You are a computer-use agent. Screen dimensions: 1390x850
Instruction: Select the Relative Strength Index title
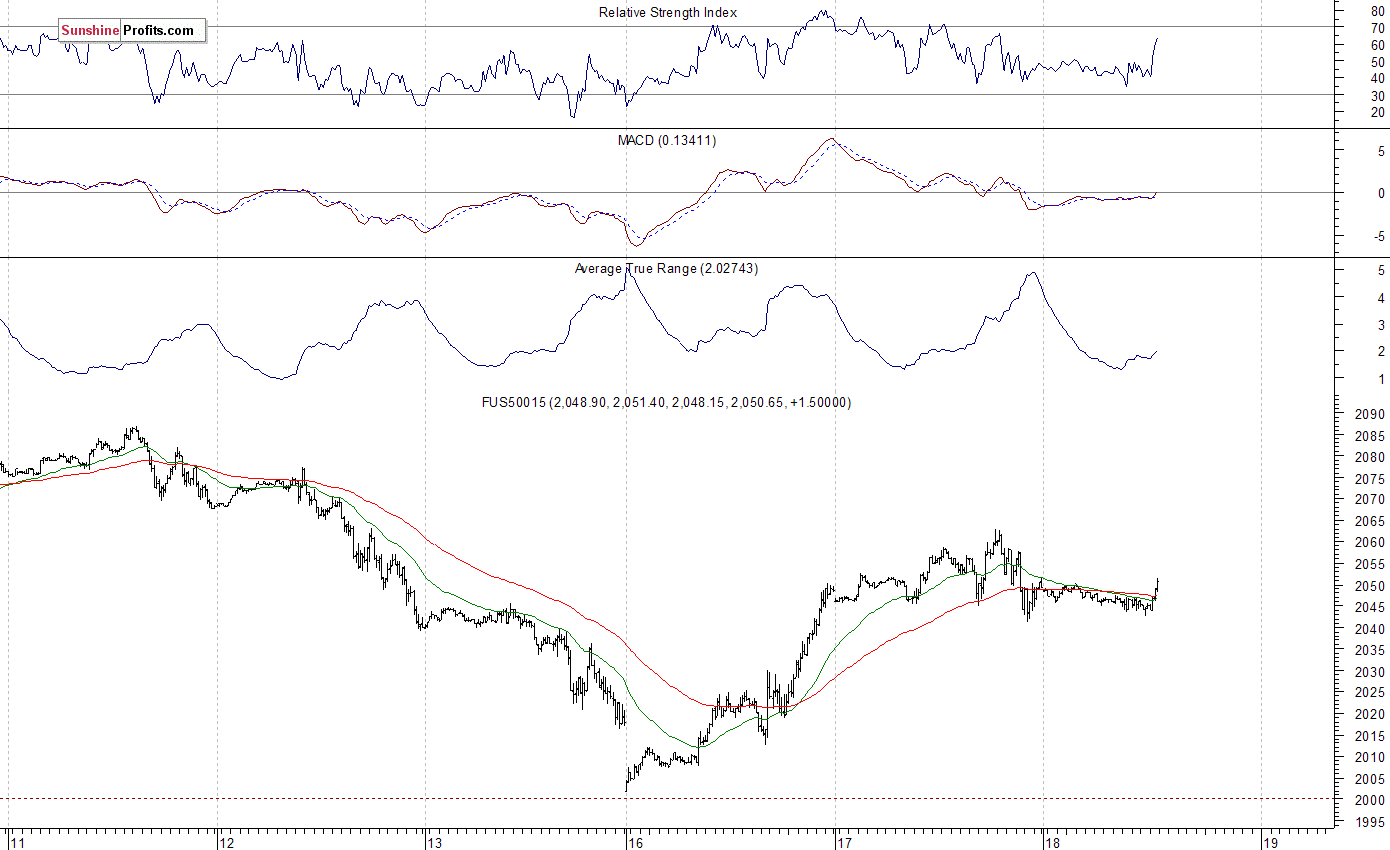point(668,13)
